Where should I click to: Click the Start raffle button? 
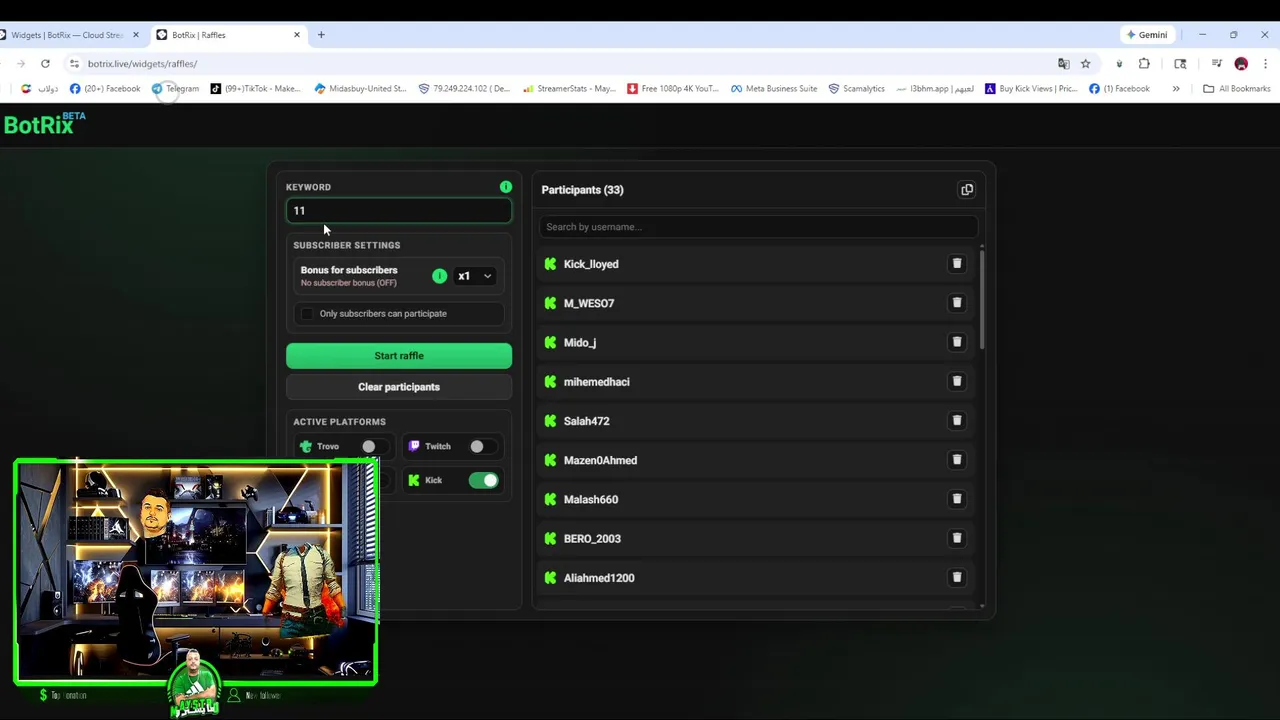(399, 356)
